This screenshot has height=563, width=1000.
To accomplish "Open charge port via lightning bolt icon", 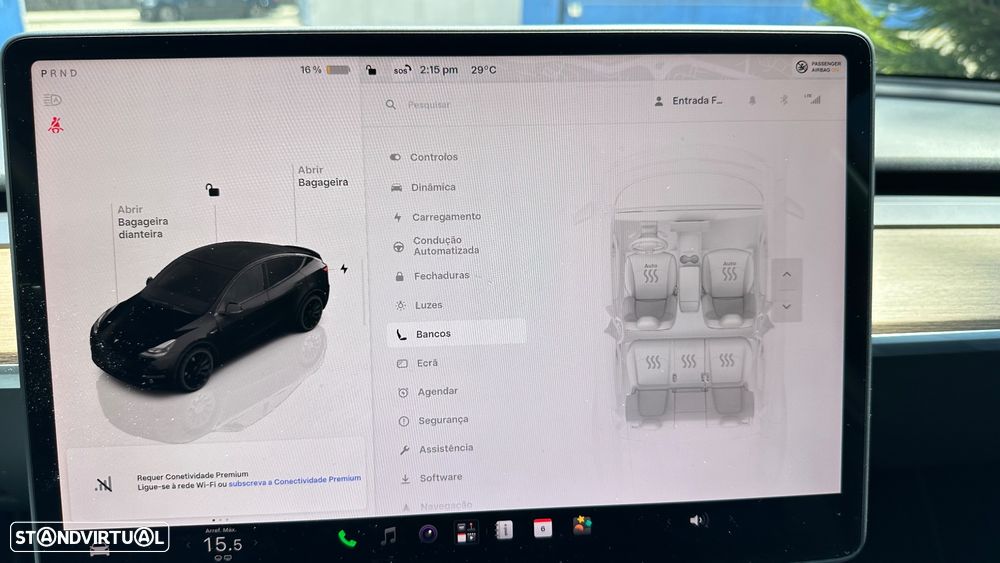I will click(344, 269).
